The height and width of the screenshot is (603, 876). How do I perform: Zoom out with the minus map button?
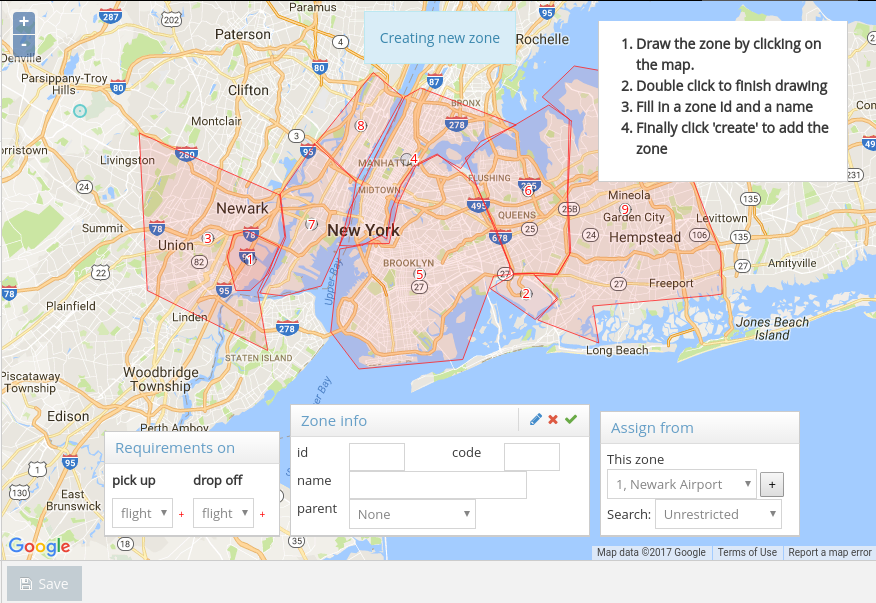point(24,45)
